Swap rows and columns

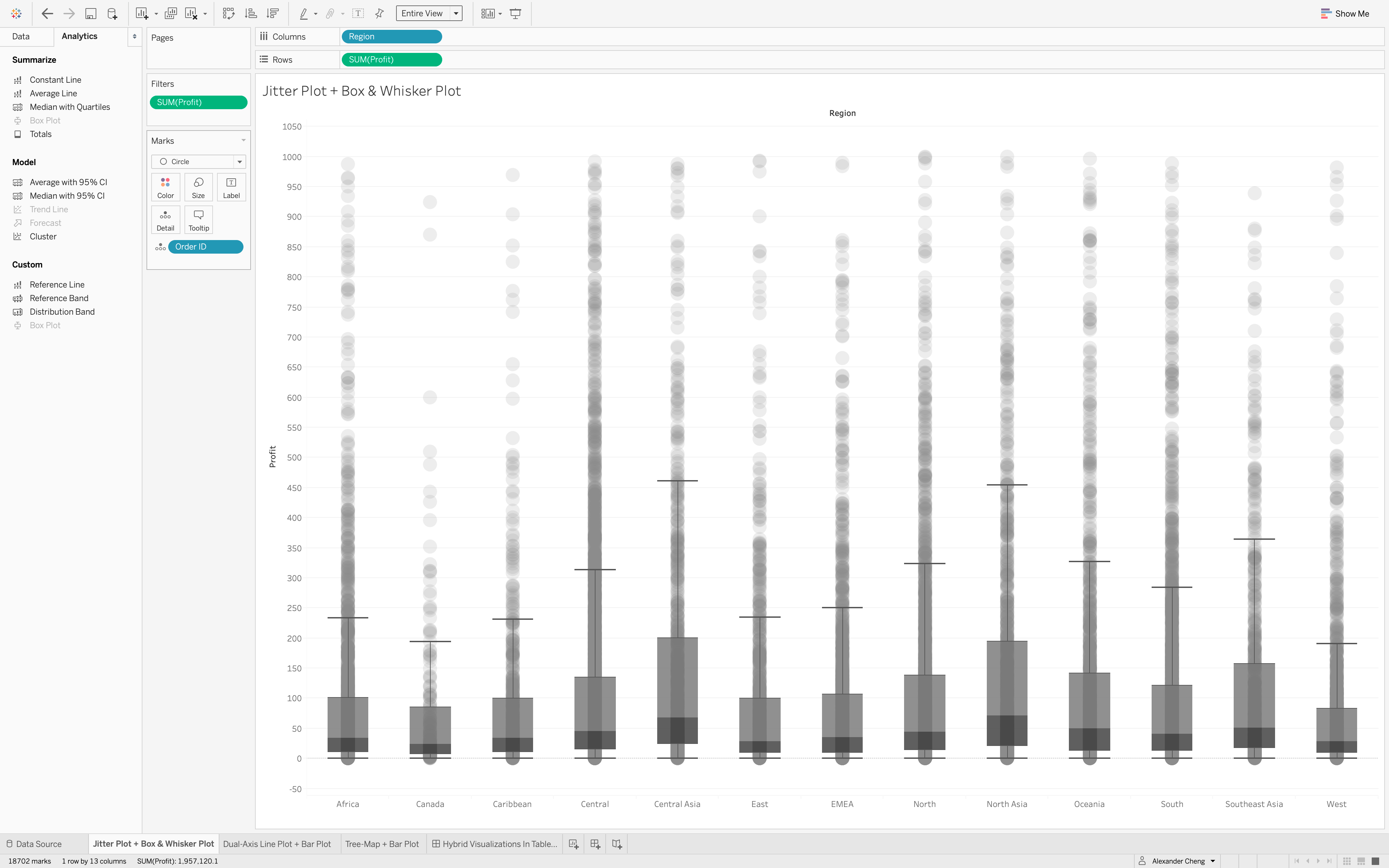[229, 13]
